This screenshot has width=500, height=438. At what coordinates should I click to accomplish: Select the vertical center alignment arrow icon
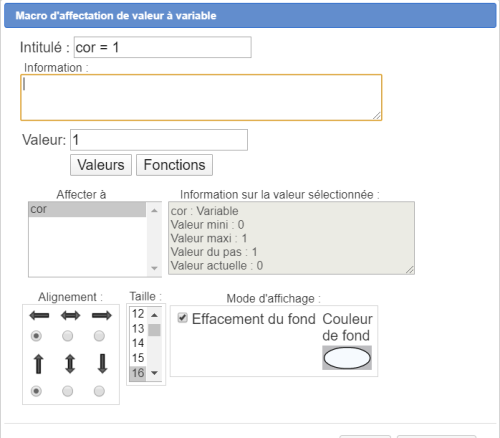click(70, 364)
